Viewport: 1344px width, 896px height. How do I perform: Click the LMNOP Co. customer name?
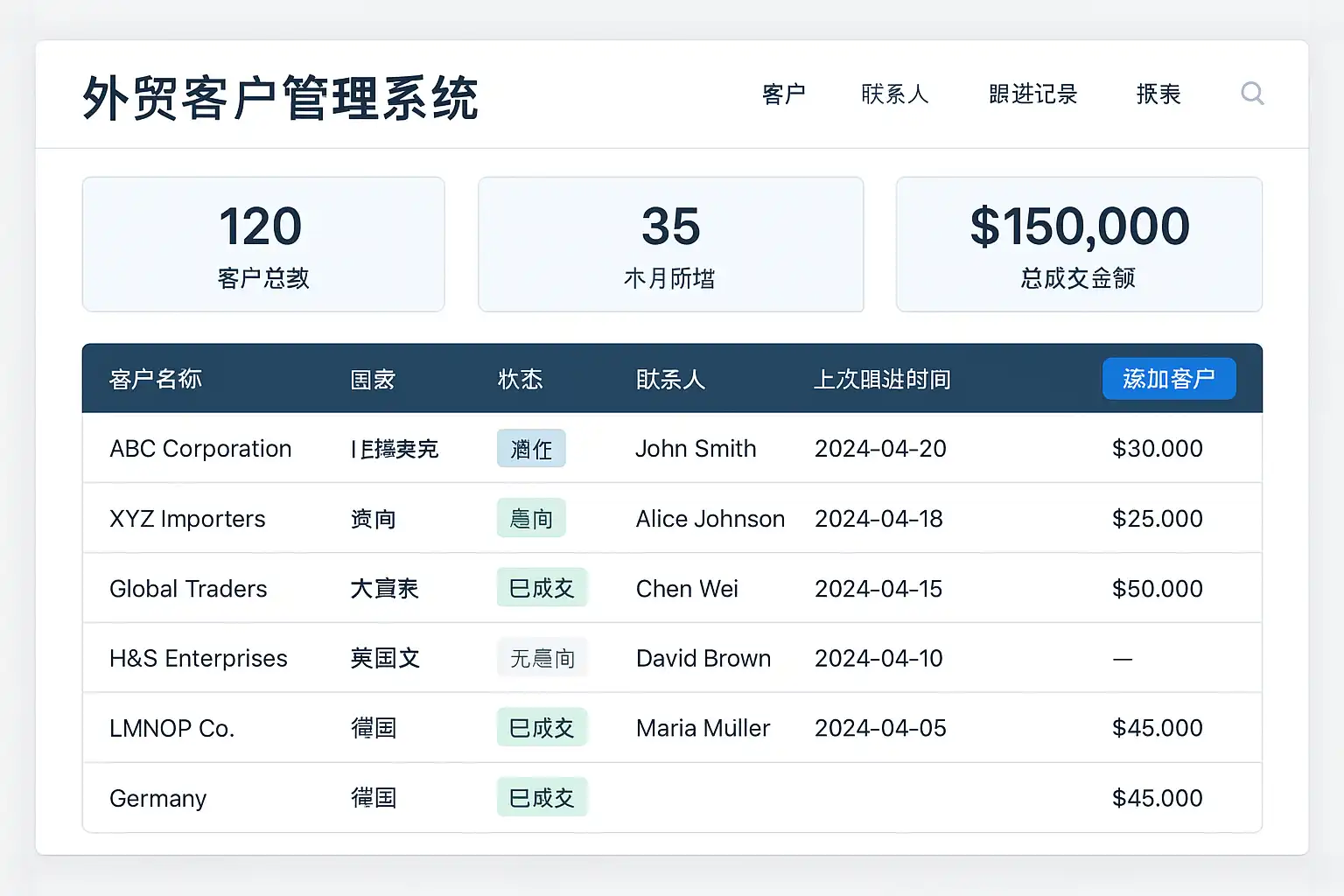pos(172,729)
